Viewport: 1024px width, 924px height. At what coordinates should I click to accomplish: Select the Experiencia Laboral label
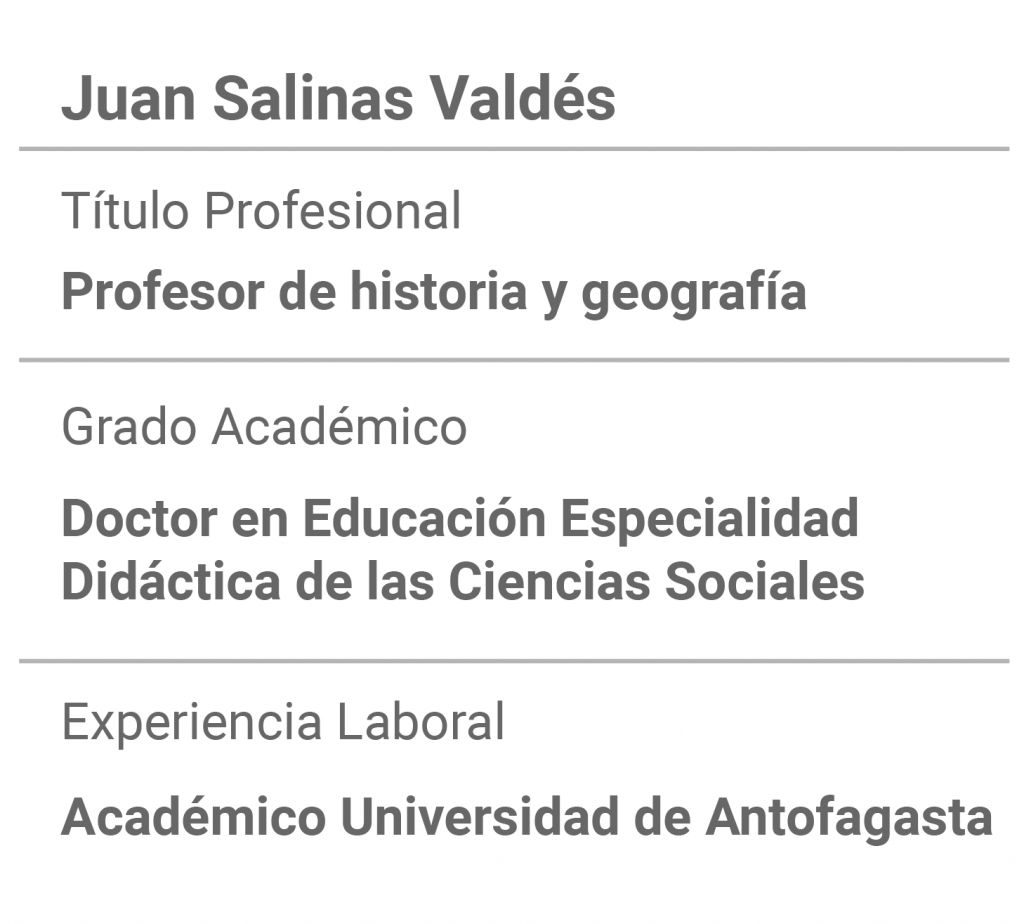[283, 722]
